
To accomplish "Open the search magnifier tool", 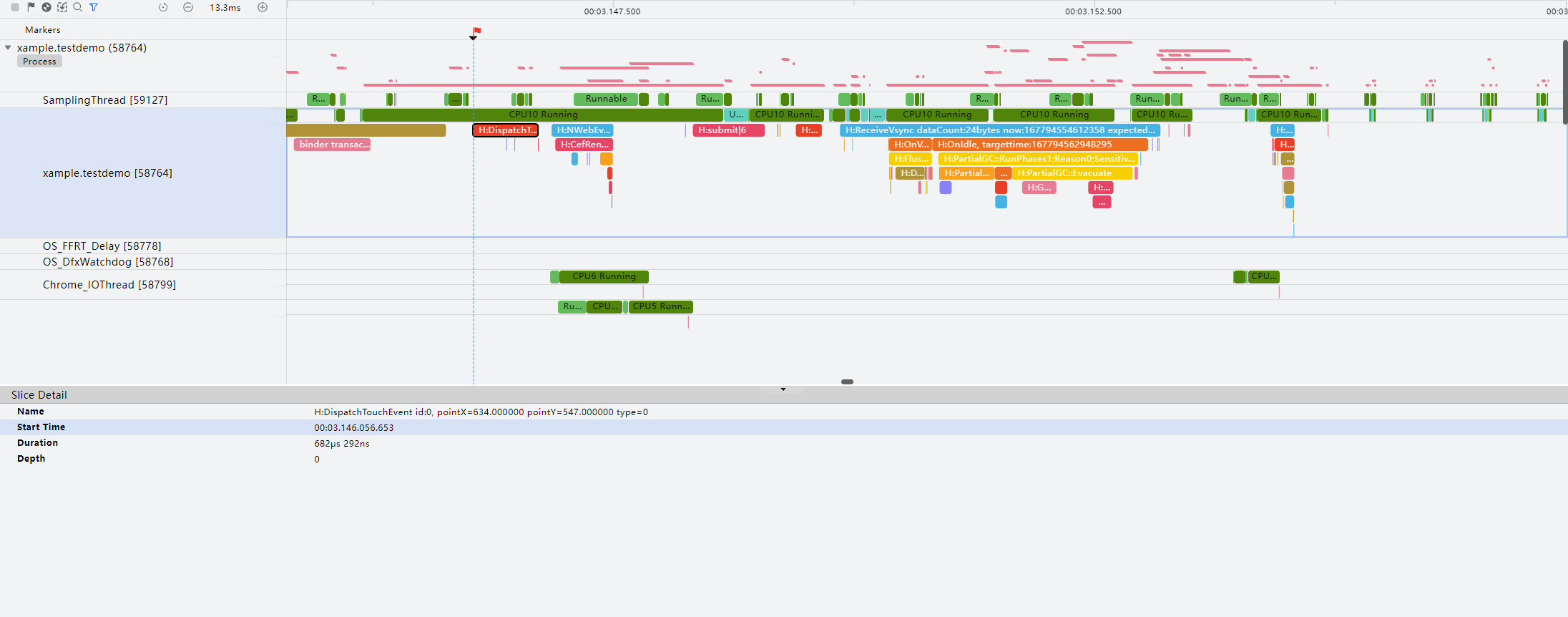I will click(x=78, y=7).
